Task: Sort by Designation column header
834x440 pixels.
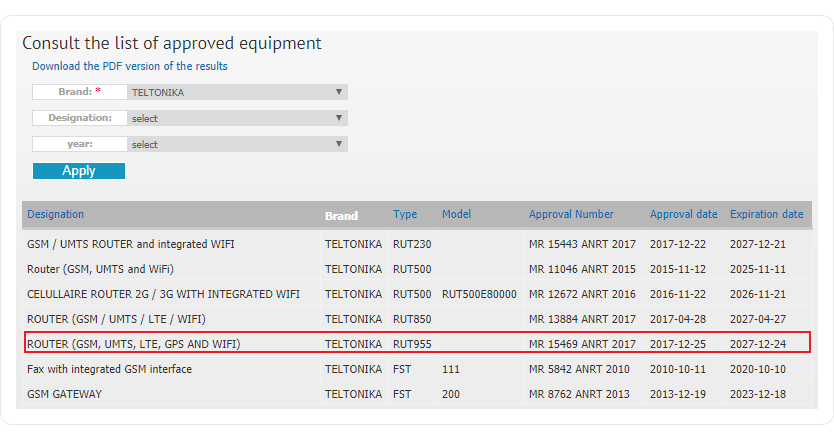Action: pyautogui.click(x=56, y=214)
